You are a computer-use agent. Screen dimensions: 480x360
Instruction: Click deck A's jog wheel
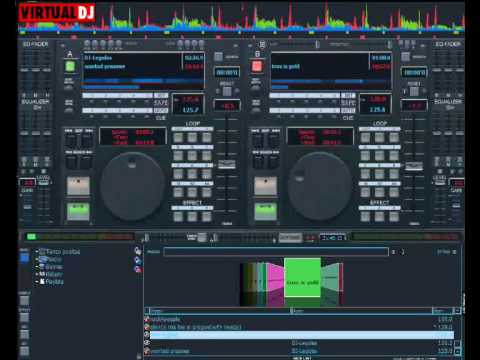coord(132,186)
